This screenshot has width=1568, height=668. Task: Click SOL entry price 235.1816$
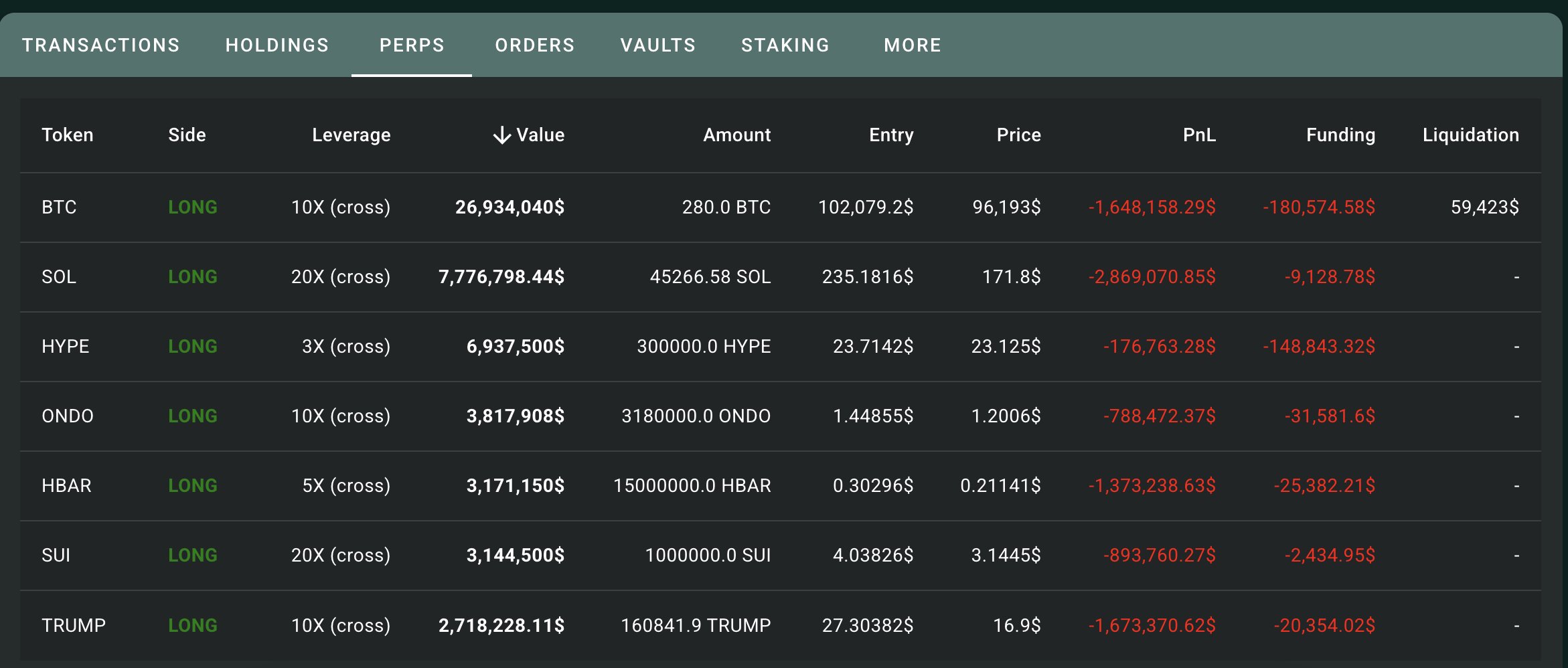tap(868, 277)
